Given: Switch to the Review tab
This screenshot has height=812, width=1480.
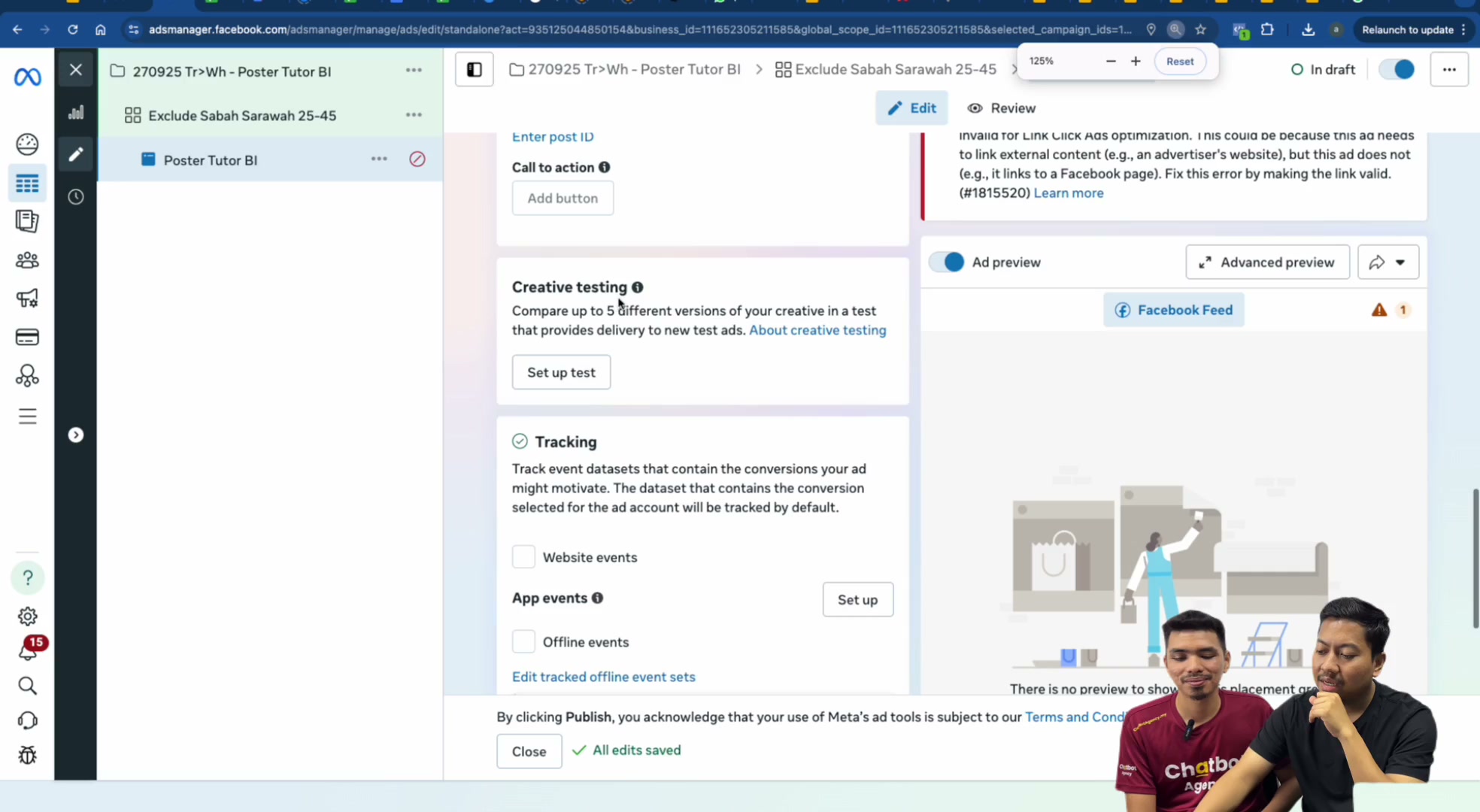Looking at the screenshot, I should click(x=1001, y=108).
